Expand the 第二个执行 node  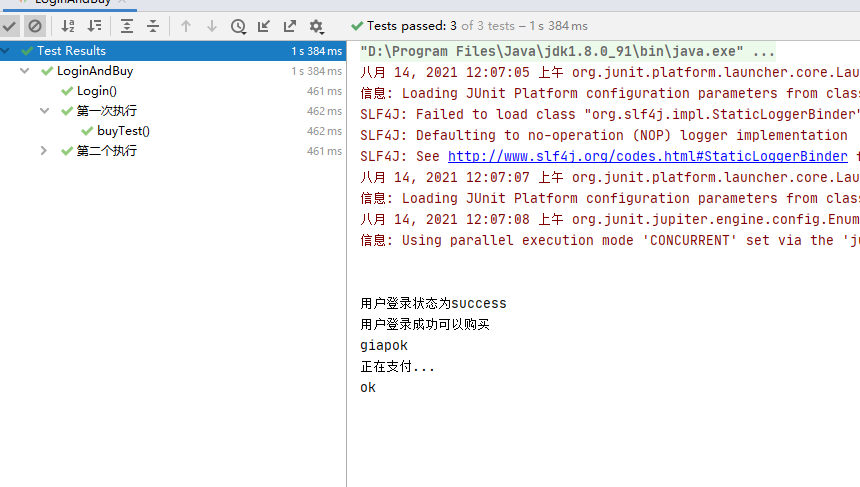click(x=44, y=151)
